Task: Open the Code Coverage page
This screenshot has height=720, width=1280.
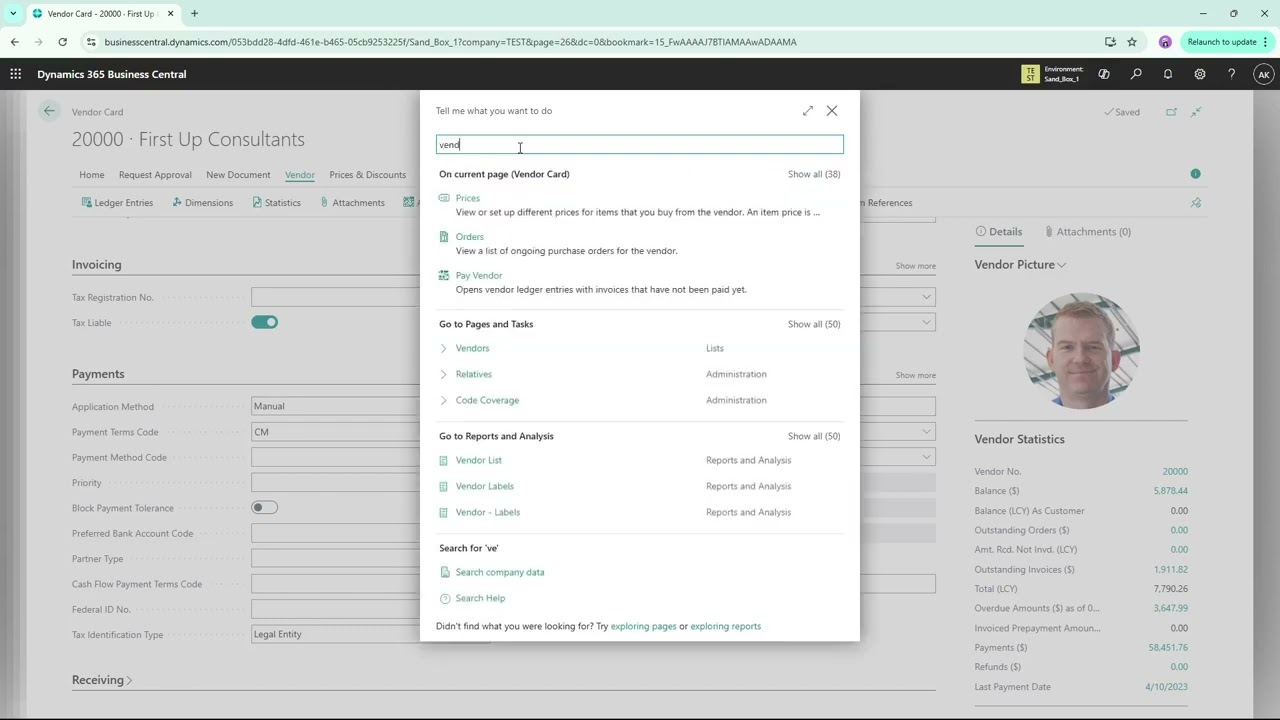Action: [488, 400]
